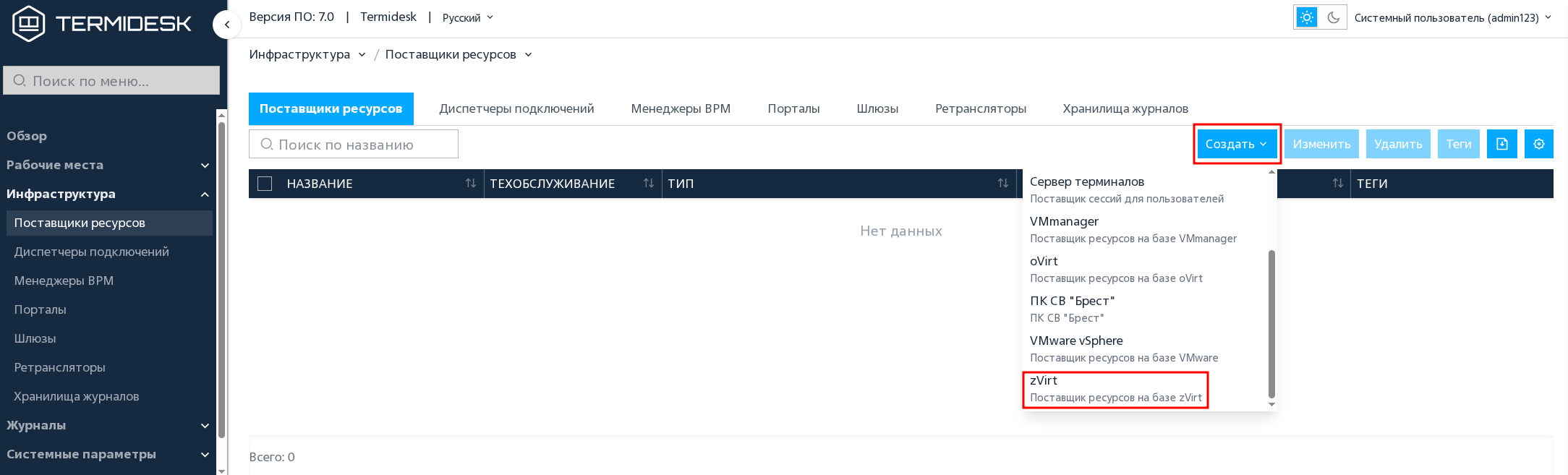Switch to Менеджеры ВРМ tab
The width and height of the screenshot is (1568, 475).
point(681,108)
